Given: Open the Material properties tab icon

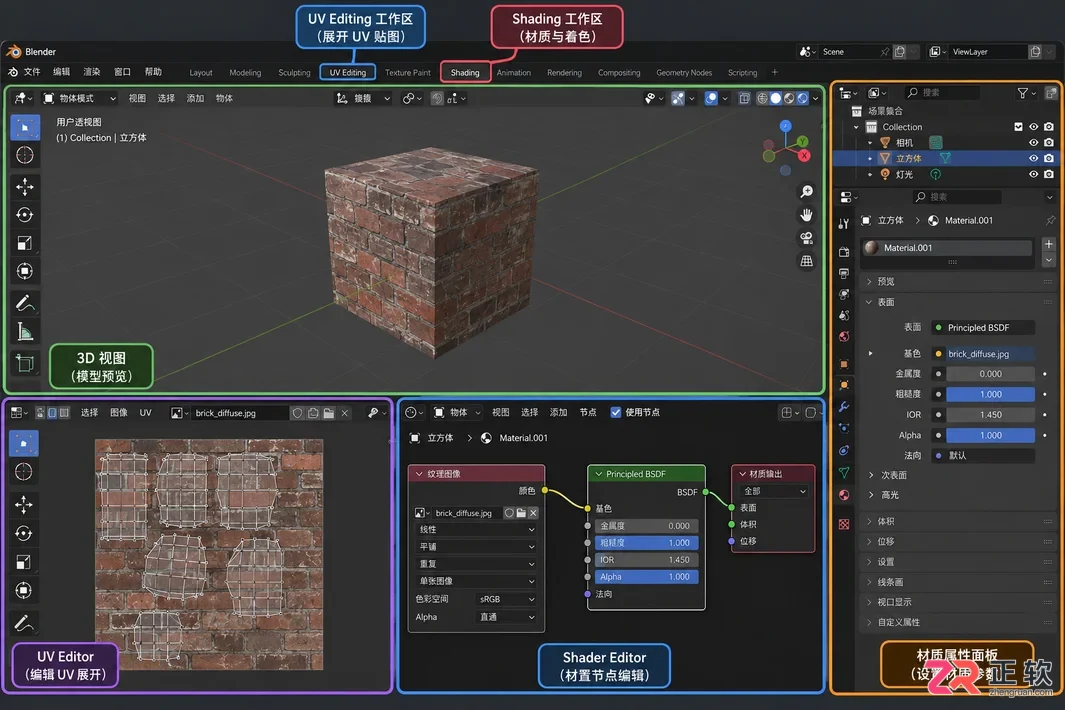Looking at the screenshot, I should tap(844, 495).
